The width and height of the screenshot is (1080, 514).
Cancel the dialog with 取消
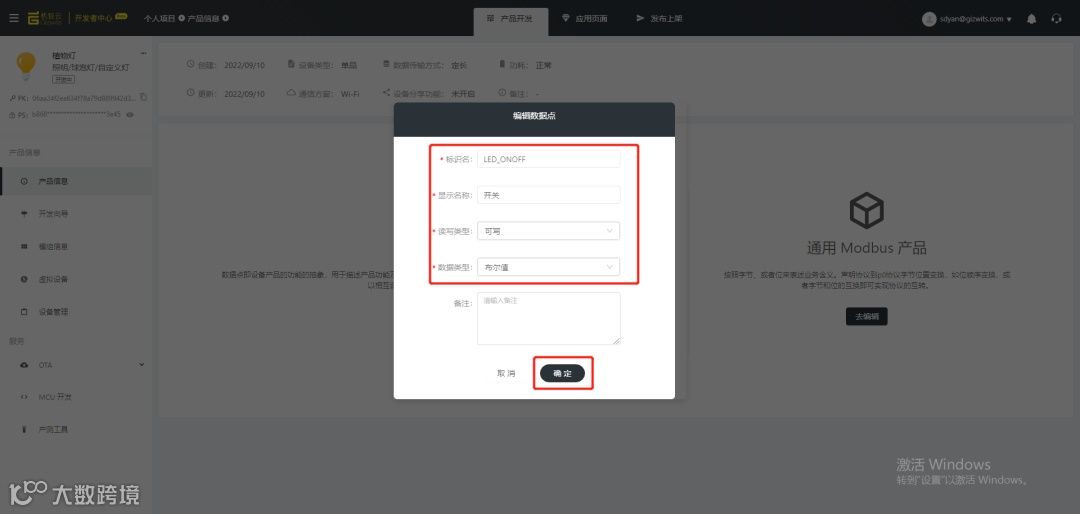click(x=506, y=373)
